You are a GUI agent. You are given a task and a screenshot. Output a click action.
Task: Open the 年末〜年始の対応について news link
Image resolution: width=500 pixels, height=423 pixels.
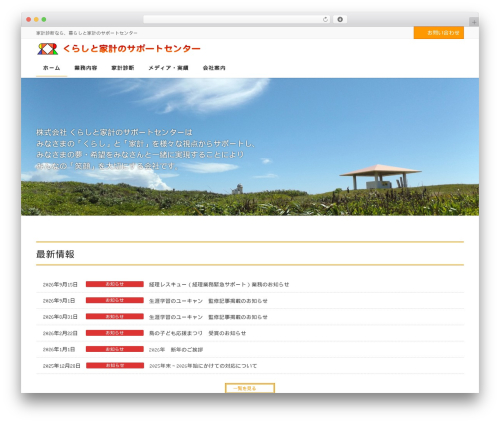pos(203,366)
